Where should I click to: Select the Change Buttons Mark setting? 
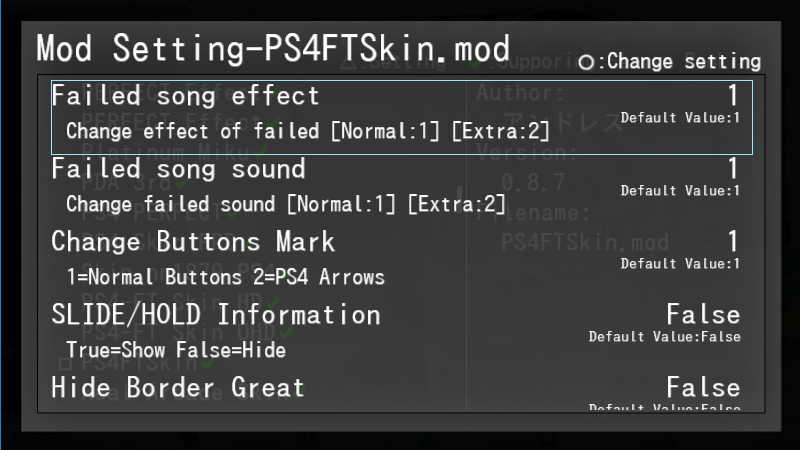tap(193, 242)
